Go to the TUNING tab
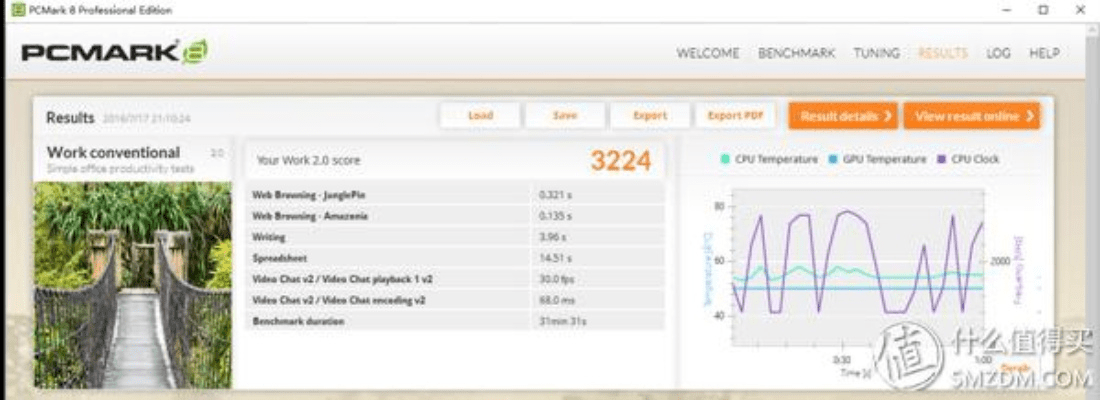The image size is (1100, 400). tap(876, 53)
